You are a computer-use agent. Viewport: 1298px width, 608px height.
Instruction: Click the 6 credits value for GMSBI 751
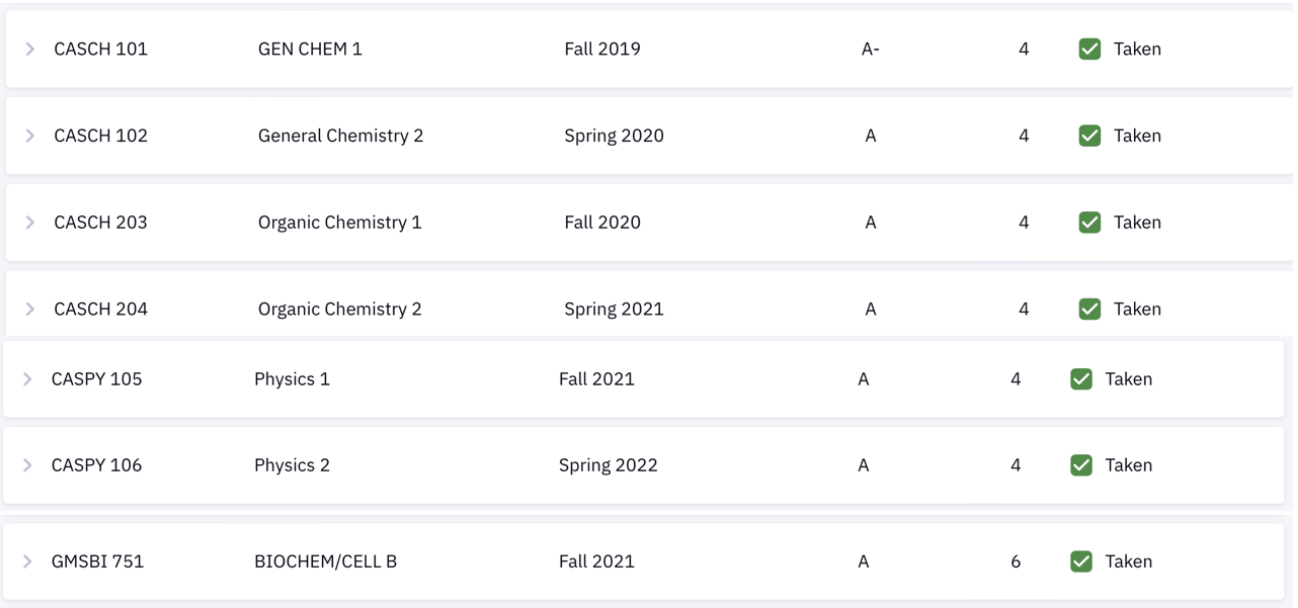point(1016,562)
